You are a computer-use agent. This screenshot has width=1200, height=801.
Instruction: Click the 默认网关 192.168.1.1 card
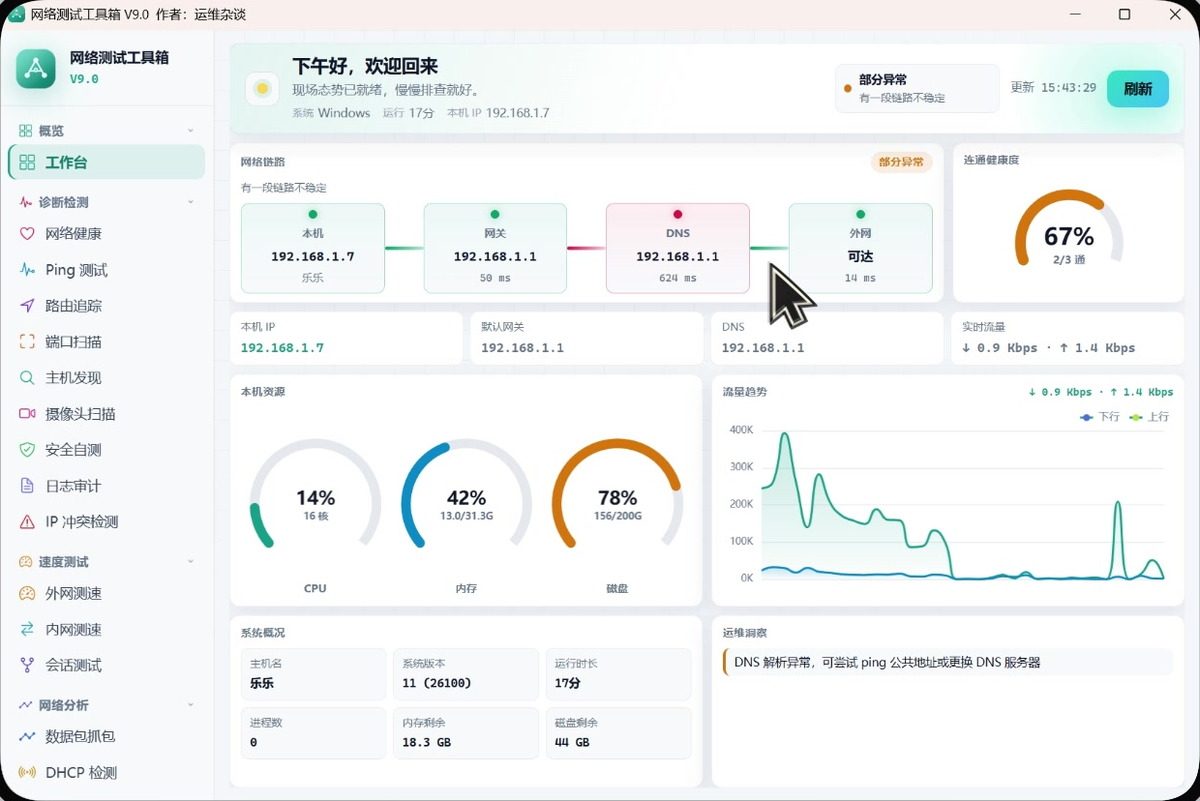click(x=586, y=338)
